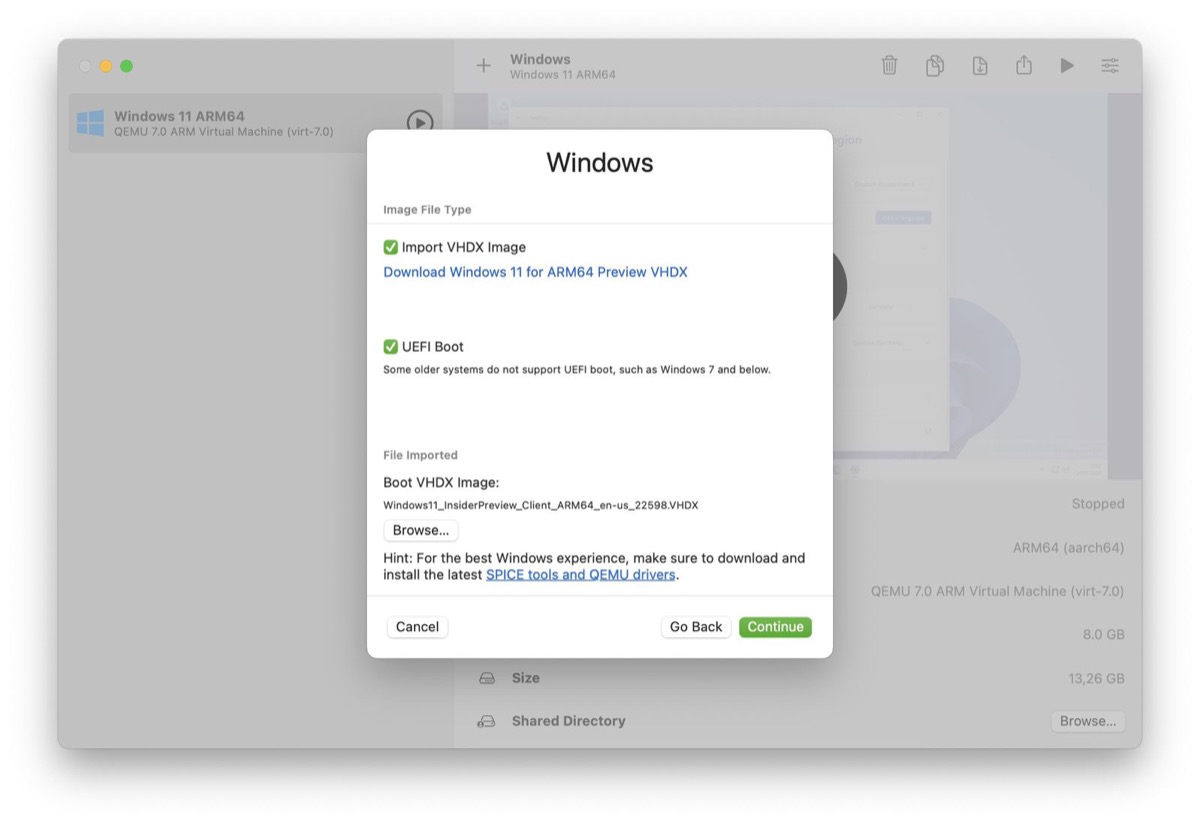Click the Stopped status text
Image resolution: width=1200 pixels, height=825 pixels.
[1098, 504]
